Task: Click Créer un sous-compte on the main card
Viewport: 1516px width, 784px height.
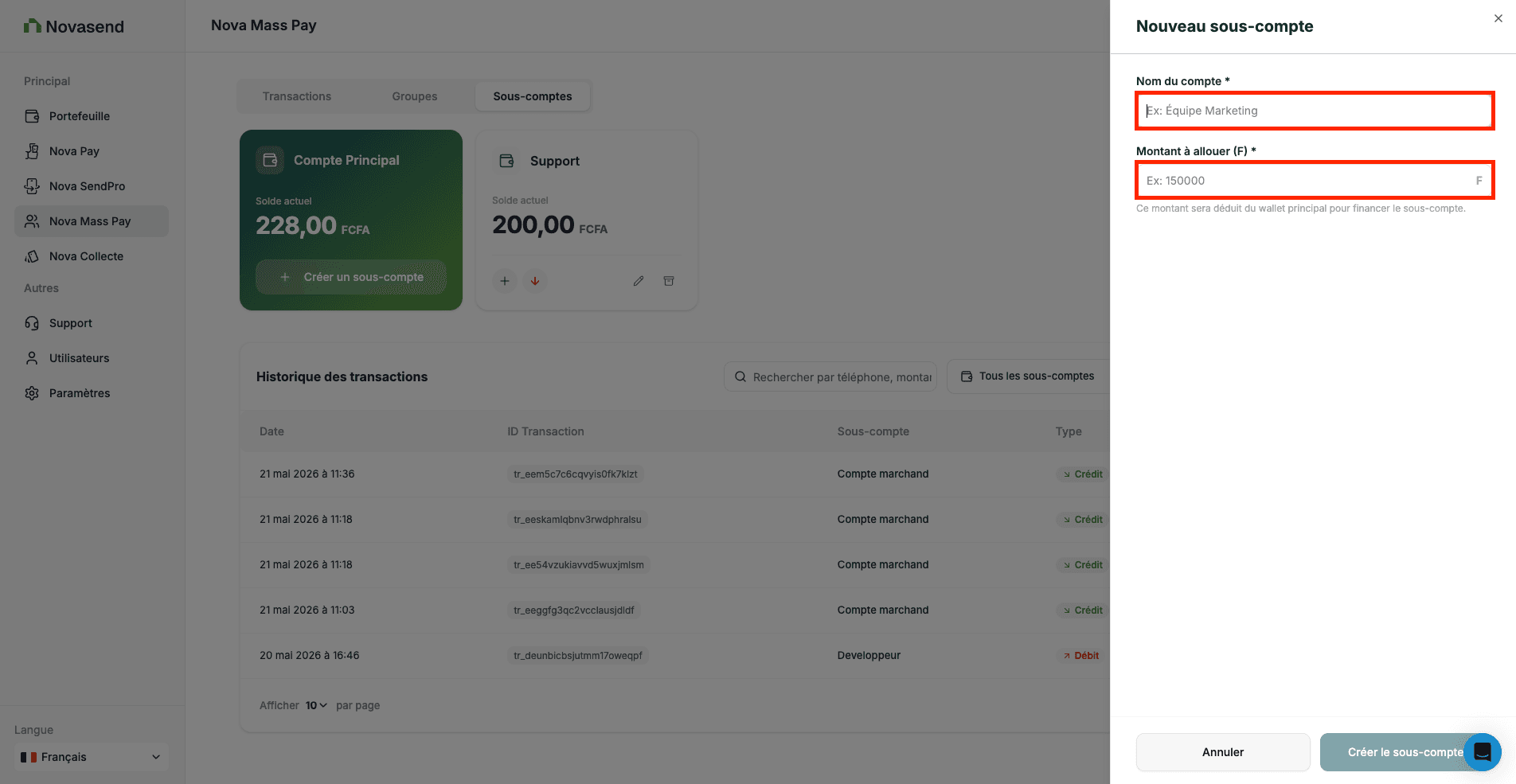Action: [351, 277]
